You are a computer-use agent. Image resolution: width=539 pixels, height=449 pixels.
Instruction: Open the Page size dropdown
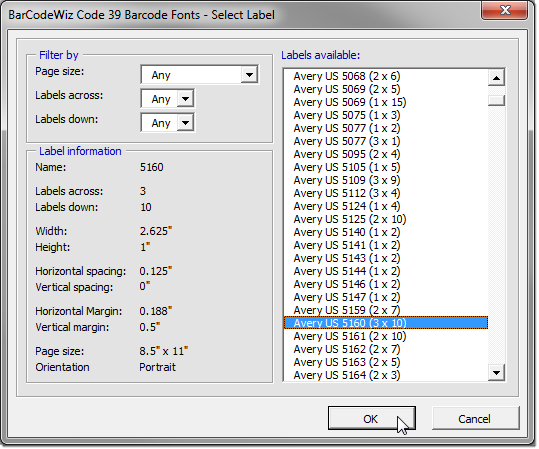click(200, 74)
